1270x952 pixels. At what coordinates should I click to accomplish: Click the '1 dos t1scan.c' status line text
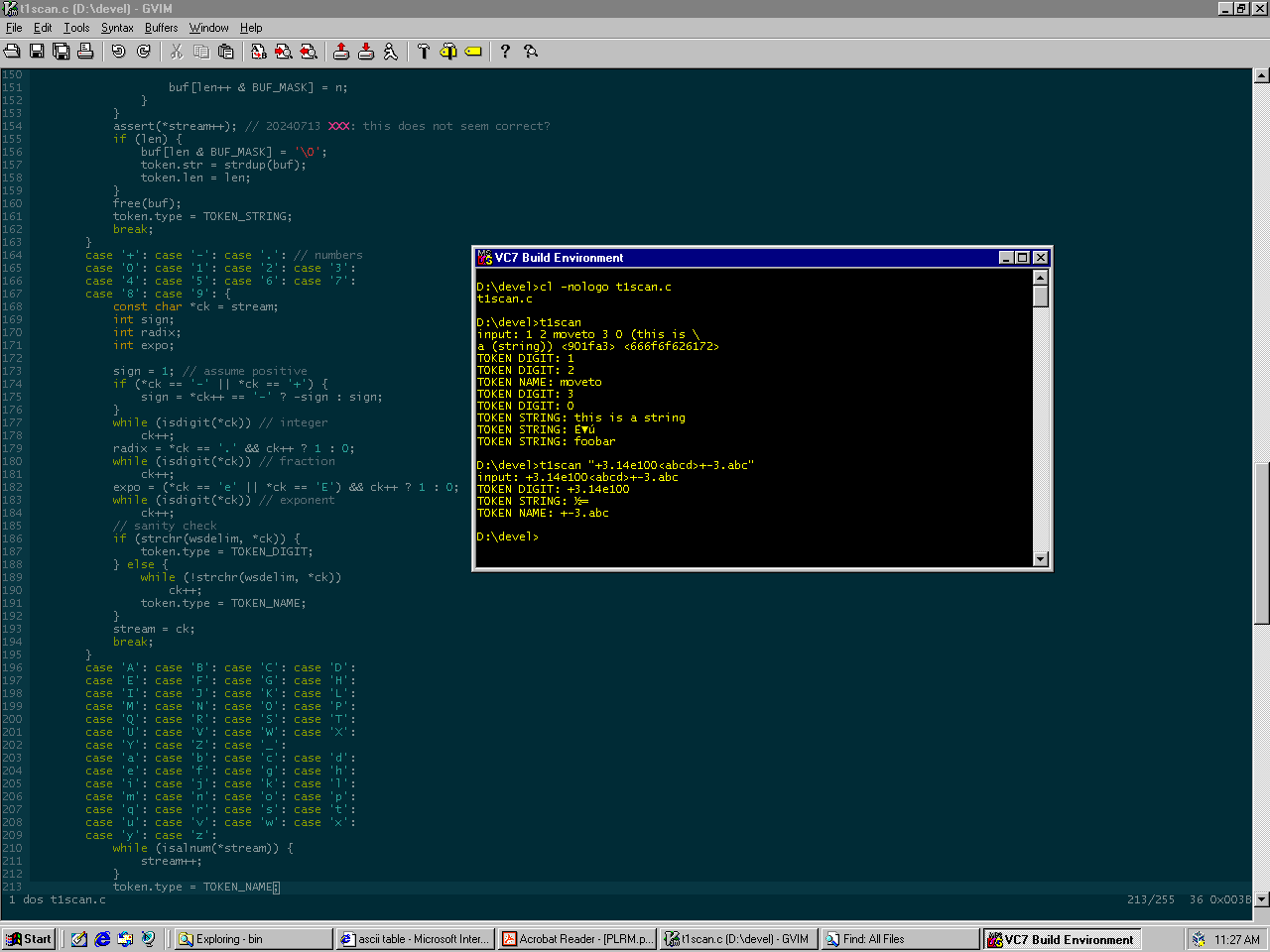pos(58,899)
